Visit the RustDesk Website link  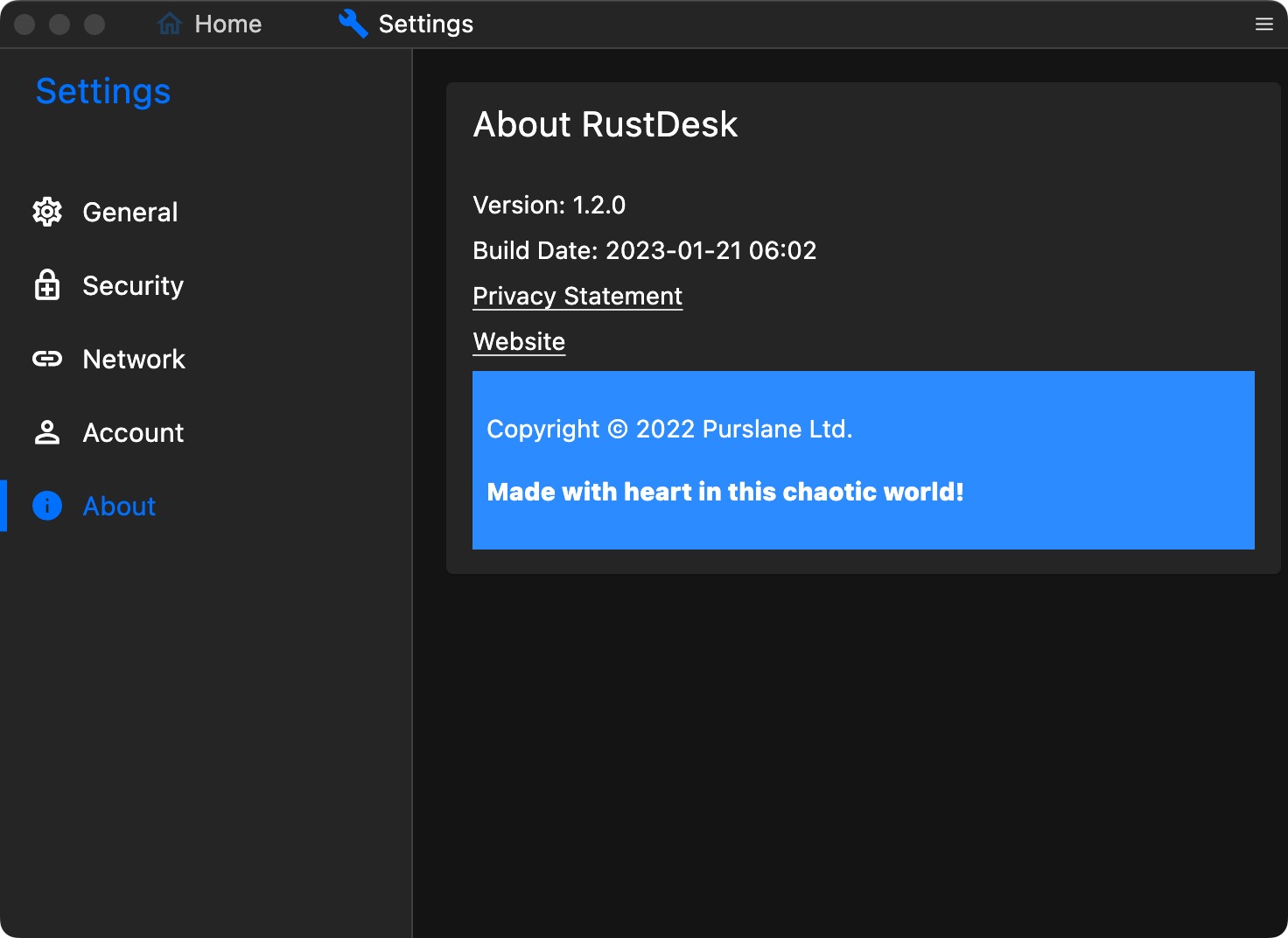[x=518, y=341]
